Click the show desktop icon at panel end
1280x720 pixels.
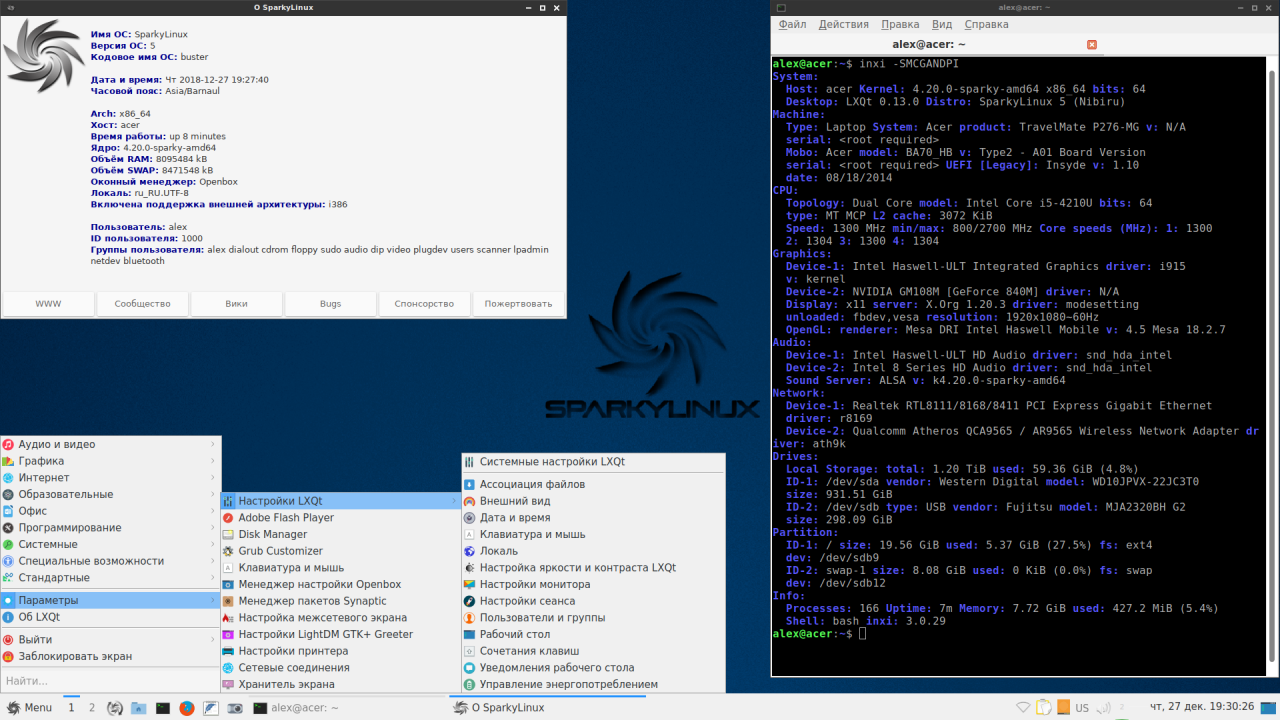coord(1269,708)
